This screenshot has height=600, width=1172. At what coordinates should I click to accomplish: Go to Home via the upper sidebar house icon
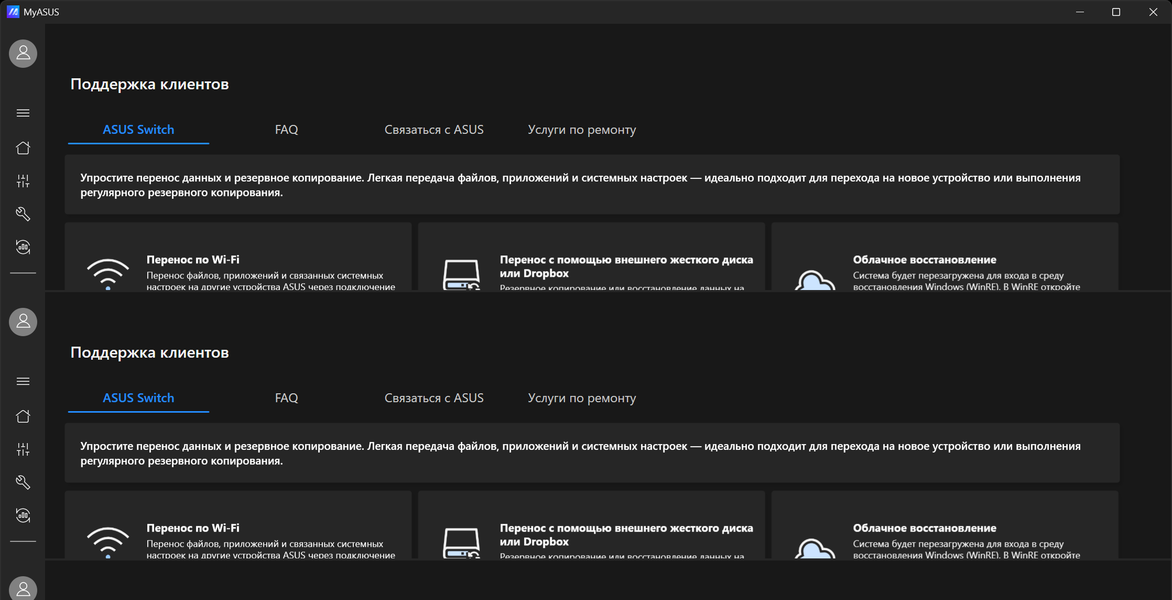pyautogui.click(x=23, y=147)
